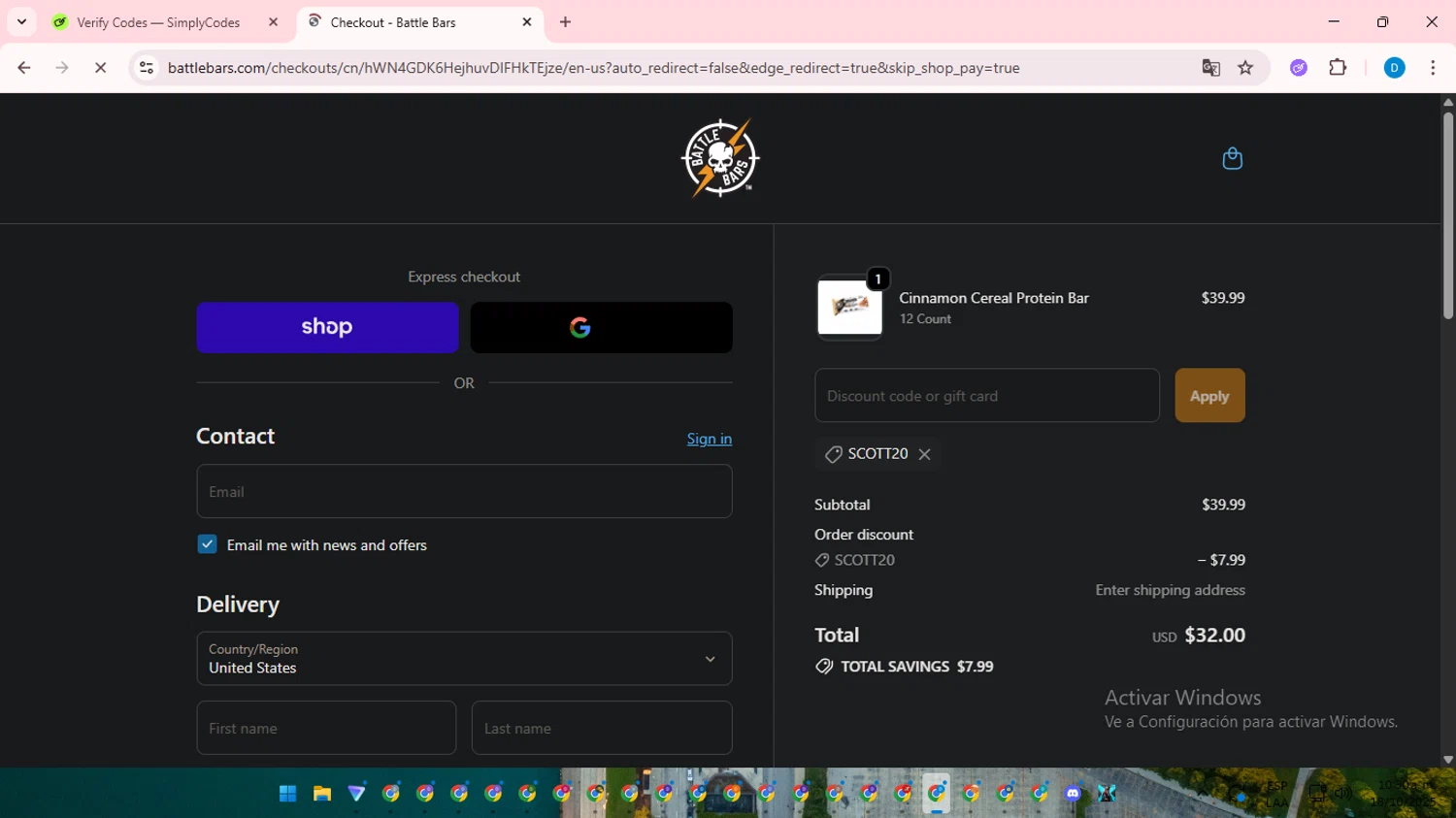Apply the discount code

pyautogui.click(x=1209, y=396)
